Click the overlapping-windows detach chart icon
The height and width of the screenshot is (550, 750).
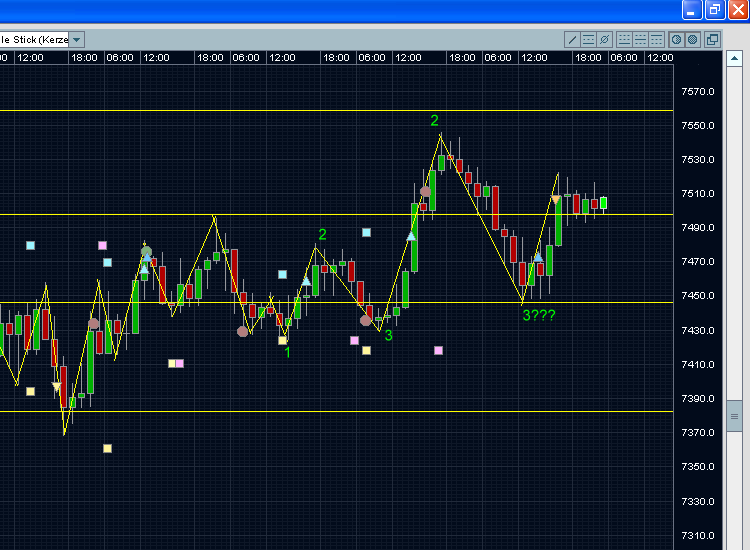[712, 40]
